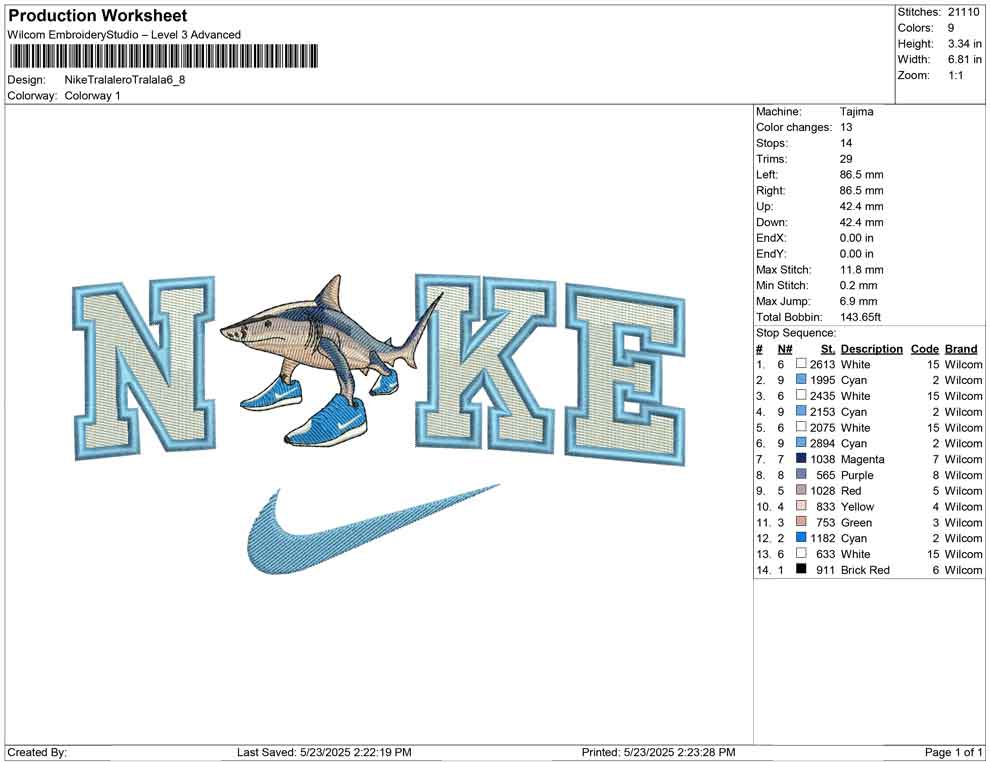Image resolution: width=990 pixels, height=762 pixels.
Task: Click the swatch for 565 Purple
Action: point(801,474)
